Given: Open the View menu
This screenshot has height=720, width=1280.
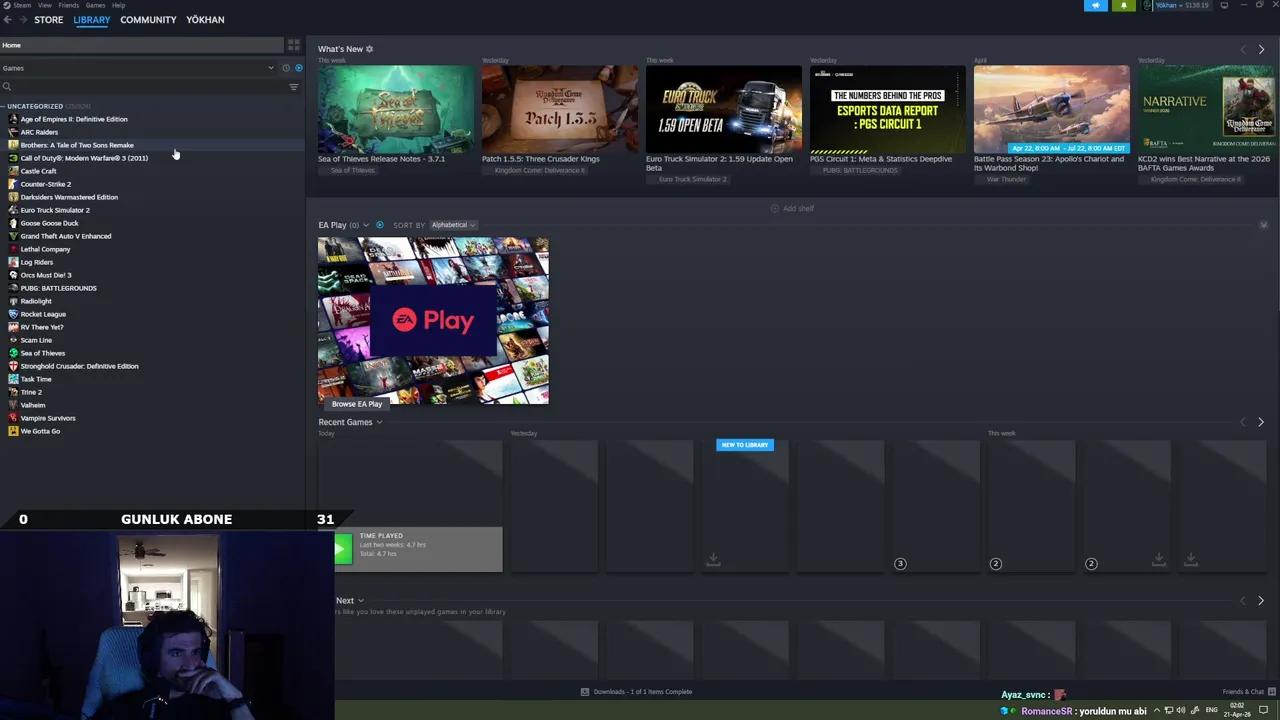Looking at the screenshot, I should click(x=45, y=5).
